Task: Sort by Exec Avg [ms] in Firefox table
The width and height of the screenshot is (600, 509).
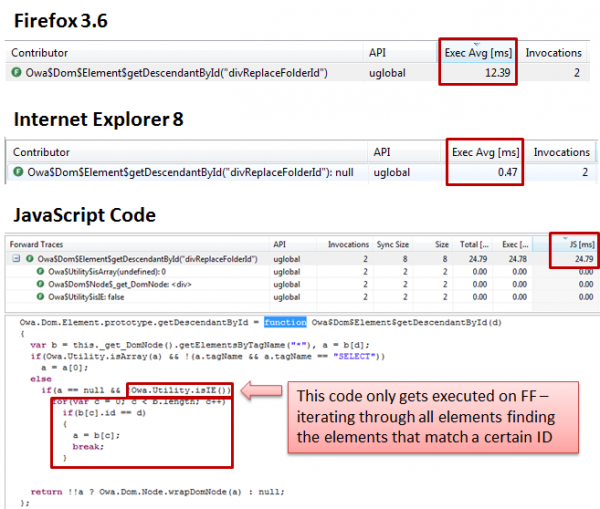Action: pyautogui.click(x=478, y=53)
